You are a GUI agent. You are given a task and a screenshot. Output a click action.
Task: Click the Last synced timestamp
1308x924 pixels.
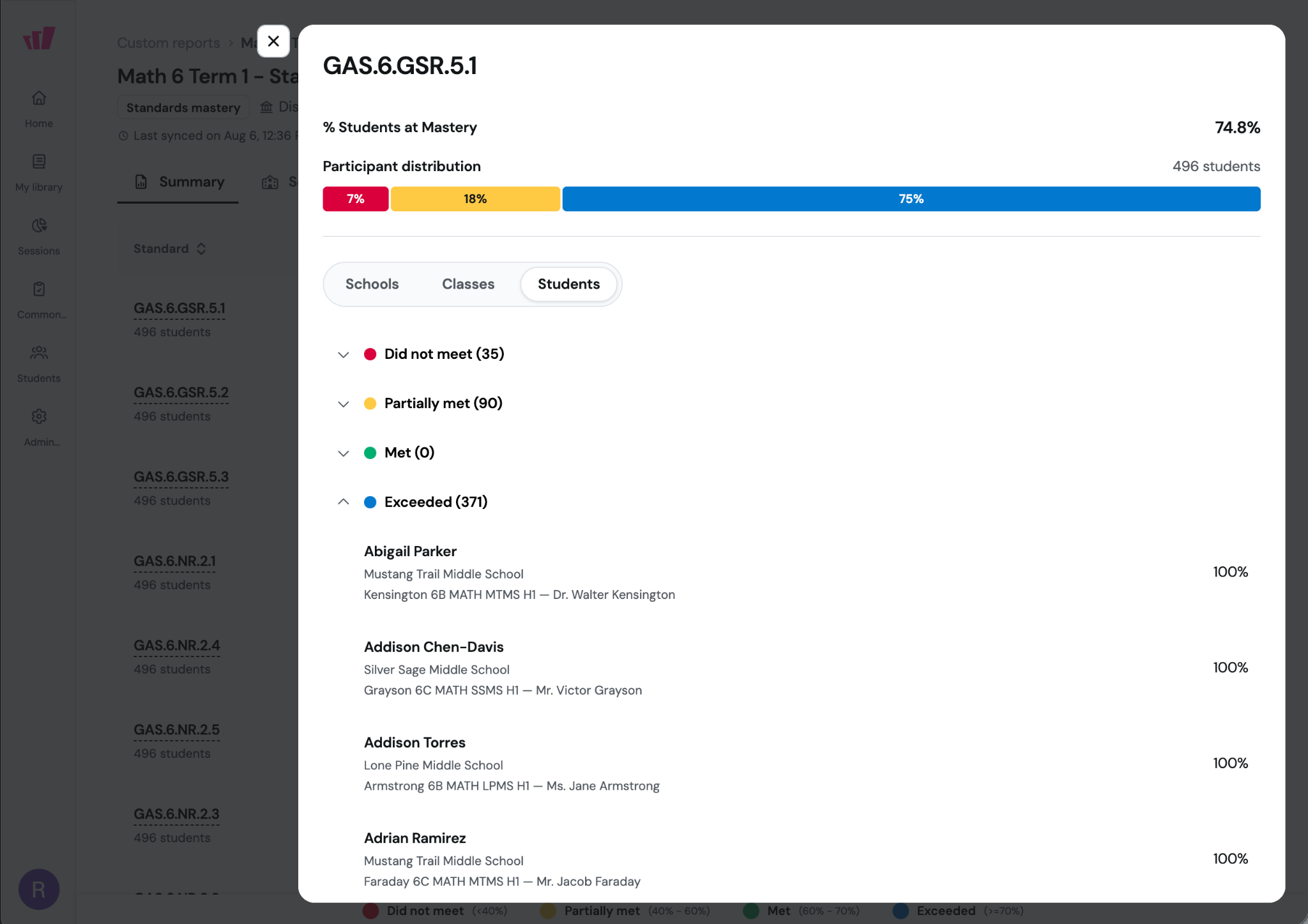tap(208, 136)
